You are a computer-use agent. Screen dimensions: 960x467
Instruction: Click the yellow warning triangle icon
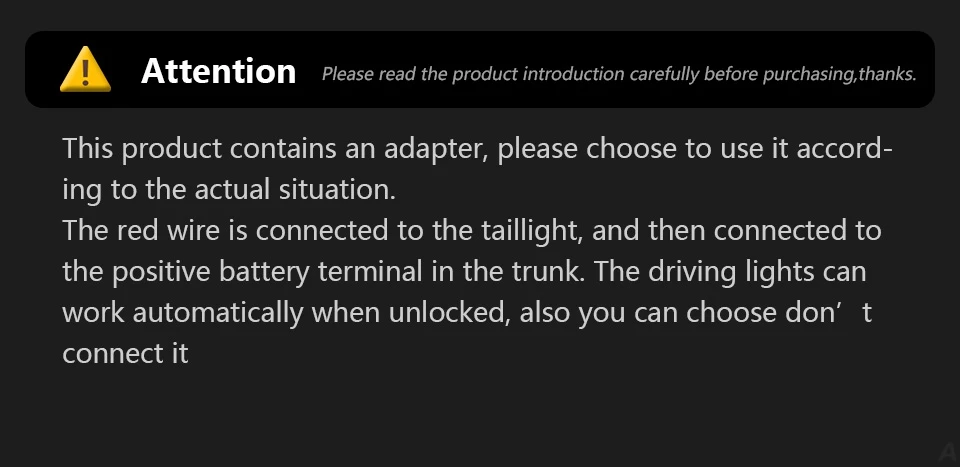pyautogui.click(x=85, y=70)
